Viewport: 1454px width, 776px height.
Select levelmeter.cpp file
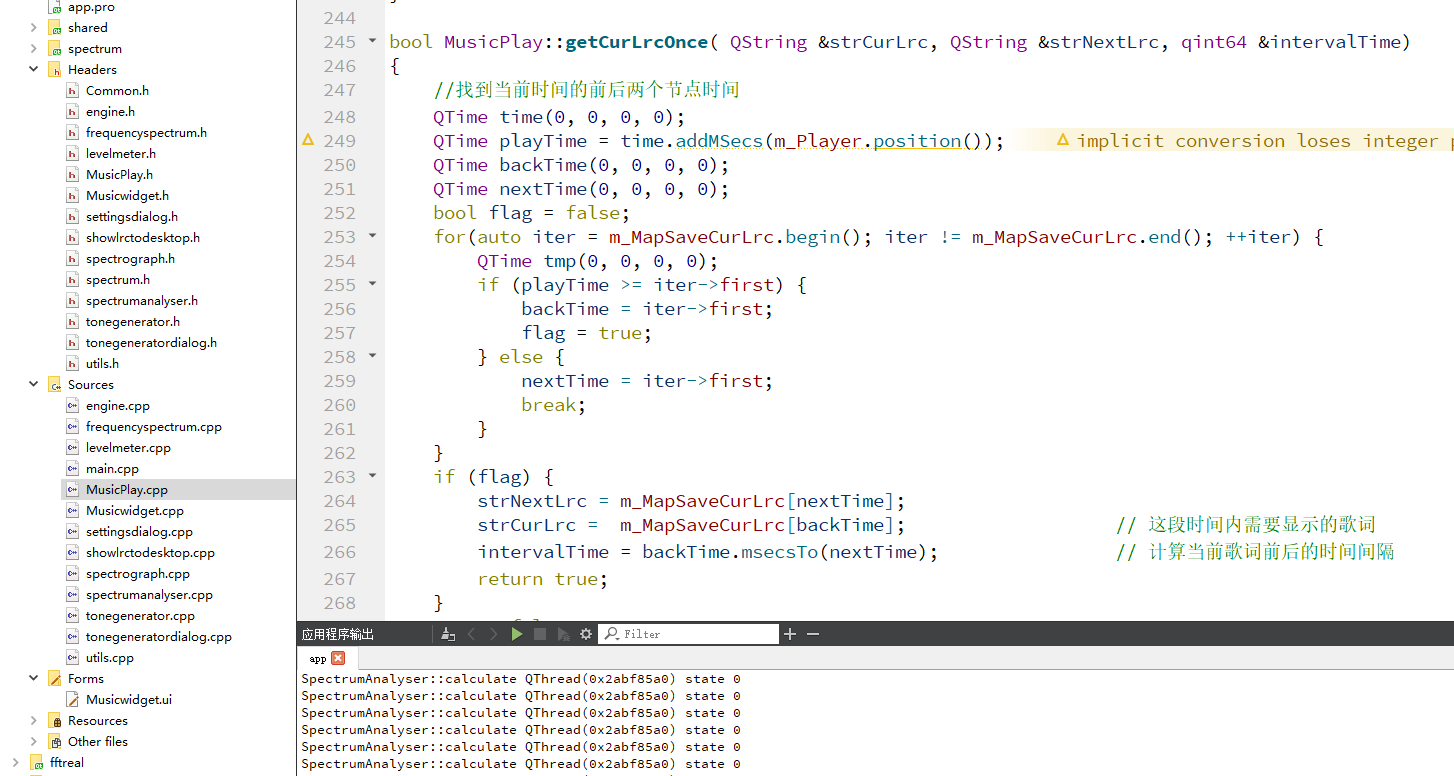tap(128, 447)
